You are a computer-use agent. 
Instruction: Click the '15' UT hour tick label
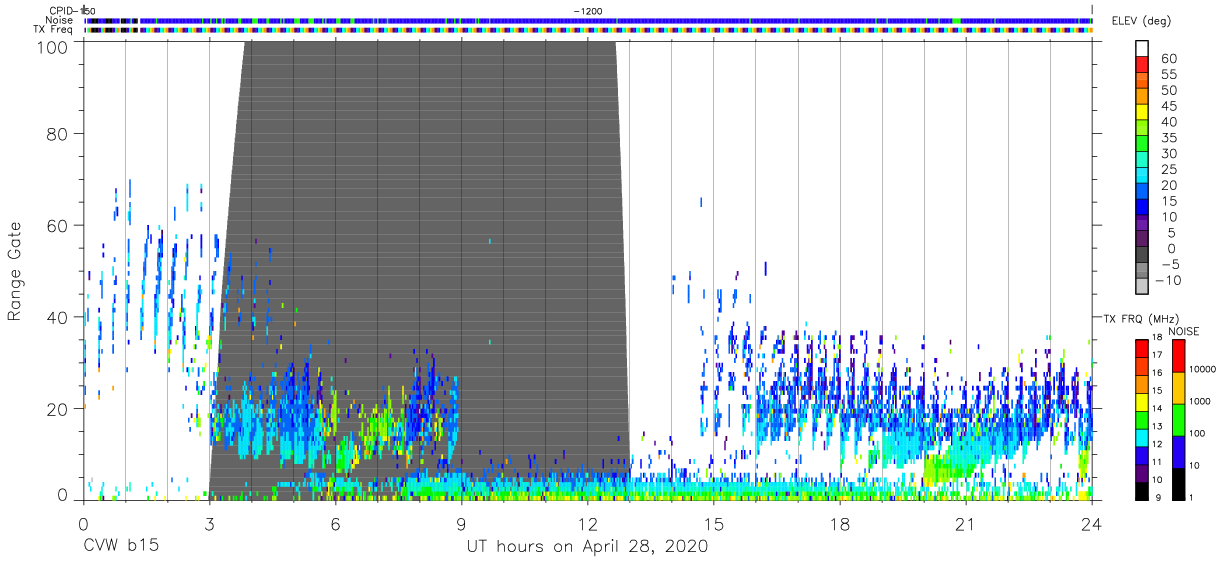click(714, 525)
